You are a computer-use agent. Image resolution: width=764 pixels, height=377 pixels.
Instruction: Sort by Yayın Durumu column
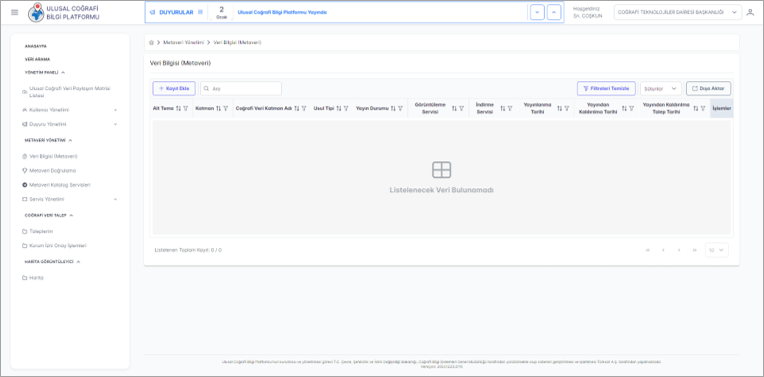(x=393, y=108)
